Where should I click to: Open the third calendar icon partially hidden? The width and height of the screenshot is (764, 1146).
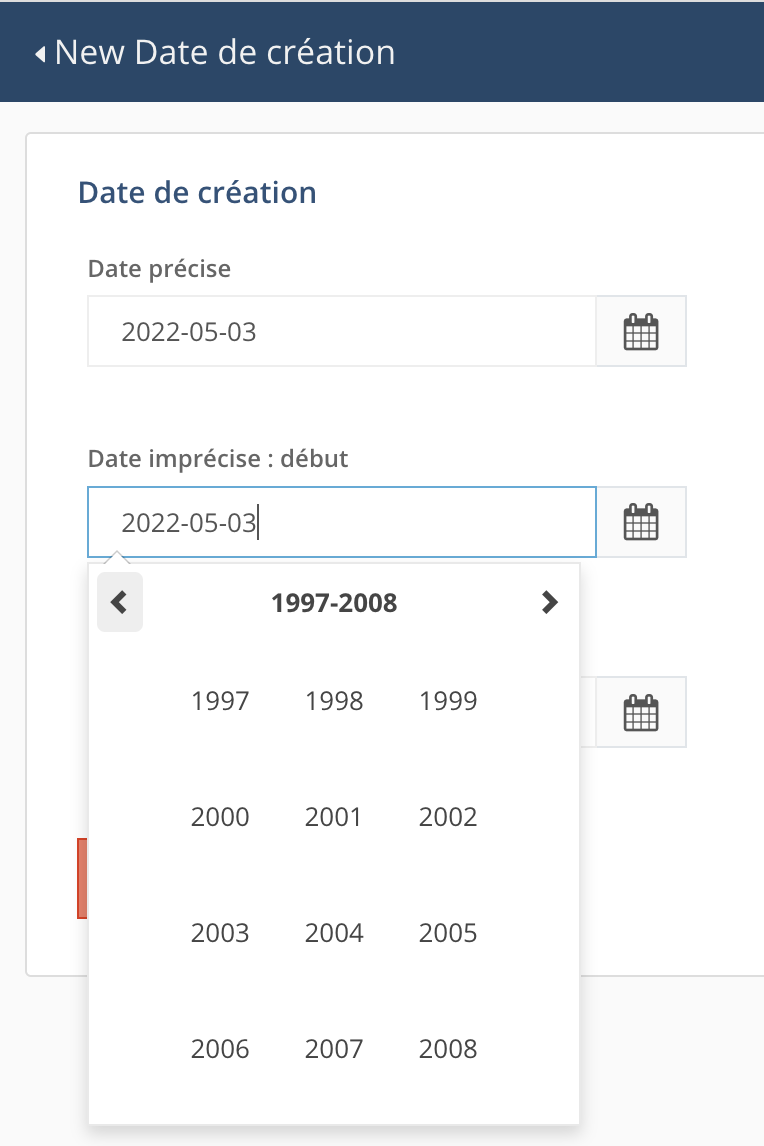[641, 712]
